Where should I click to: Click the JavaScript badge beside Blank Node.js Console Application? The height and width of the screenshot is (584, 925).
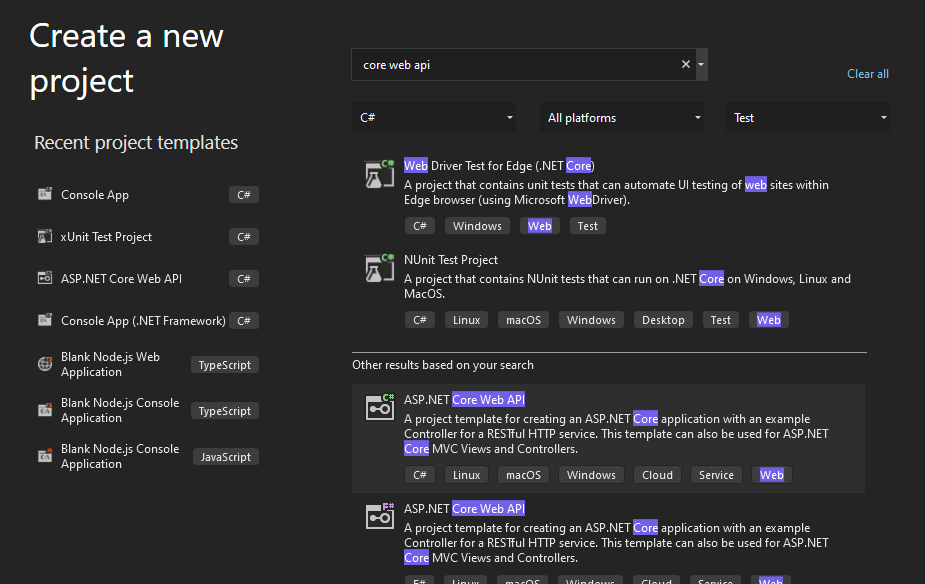click(225, 457)
